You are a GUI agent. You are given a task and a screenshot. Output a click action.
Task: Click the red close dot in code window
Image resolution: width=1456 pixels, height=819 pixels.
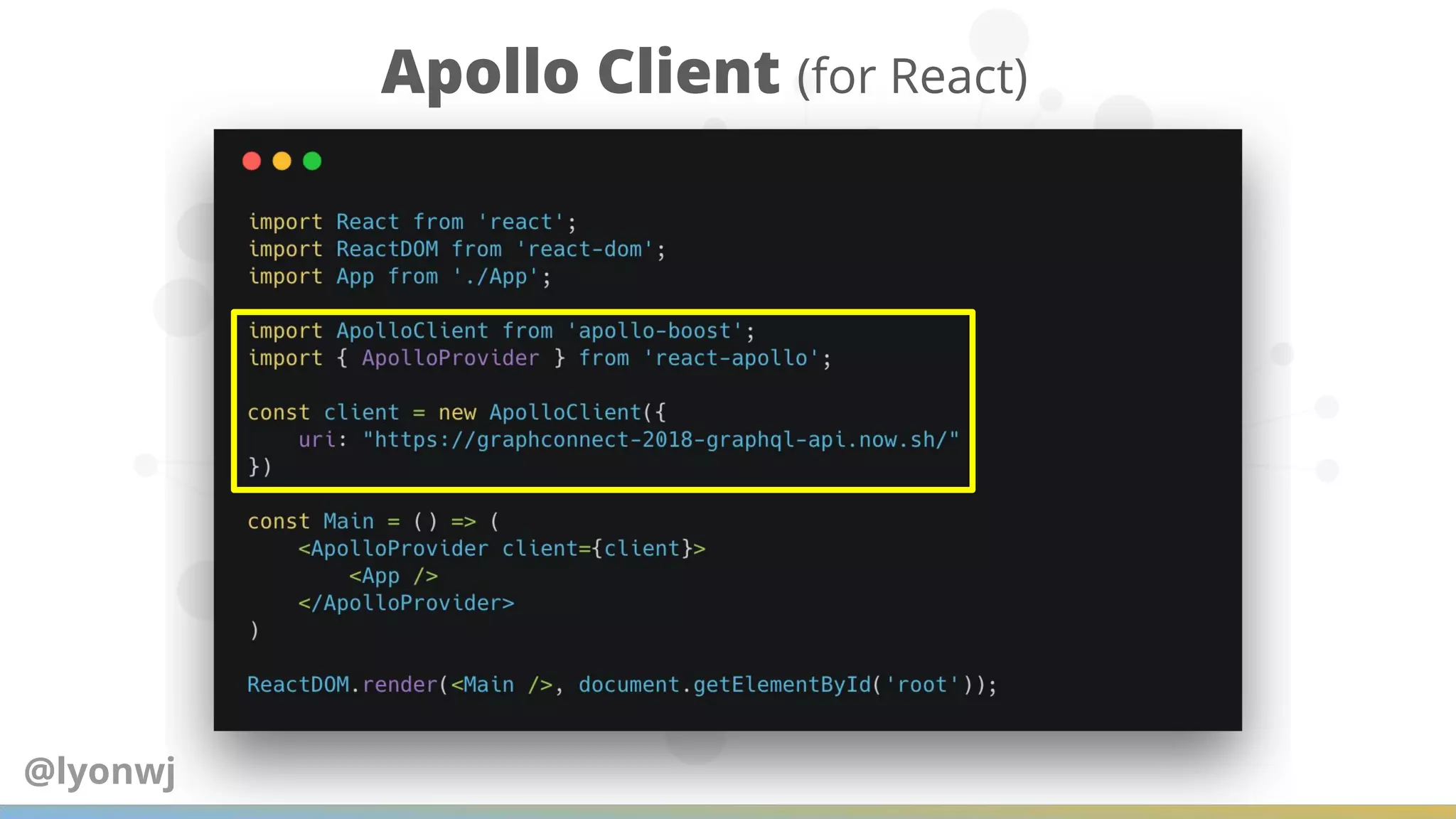point(252,161)
